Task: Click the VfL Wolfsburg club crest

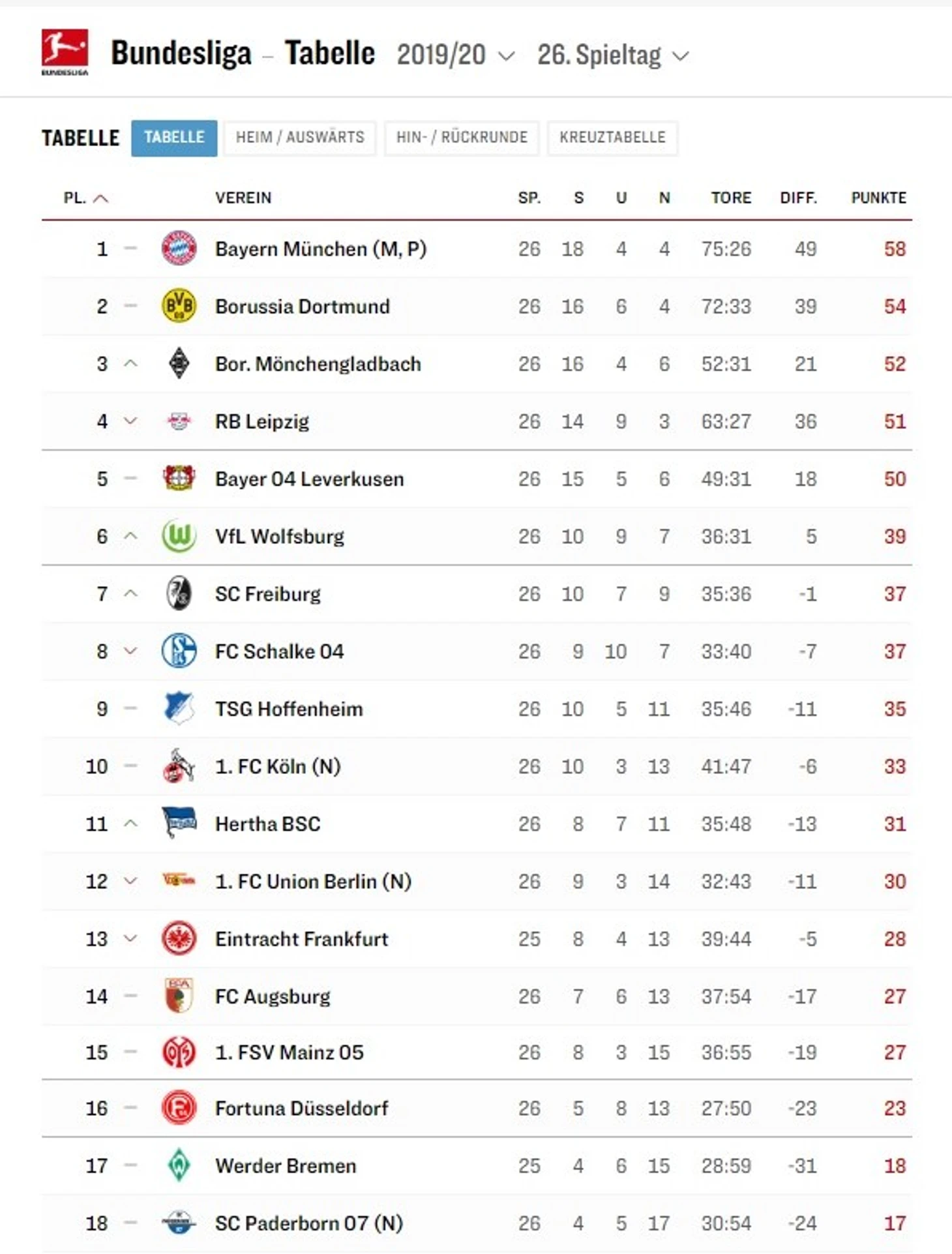Action: (179, 536)
